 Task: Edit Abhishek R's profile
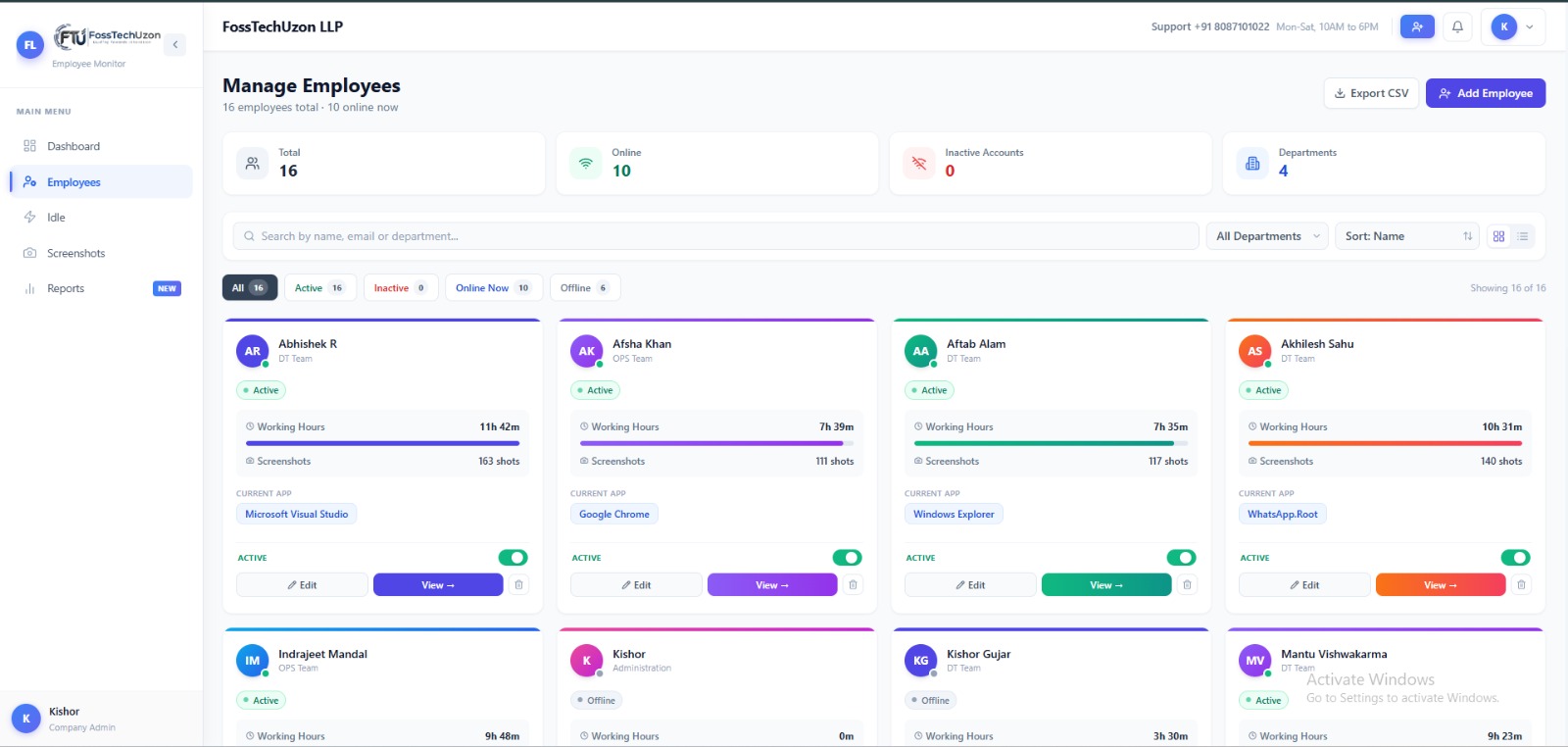point(302,585)
